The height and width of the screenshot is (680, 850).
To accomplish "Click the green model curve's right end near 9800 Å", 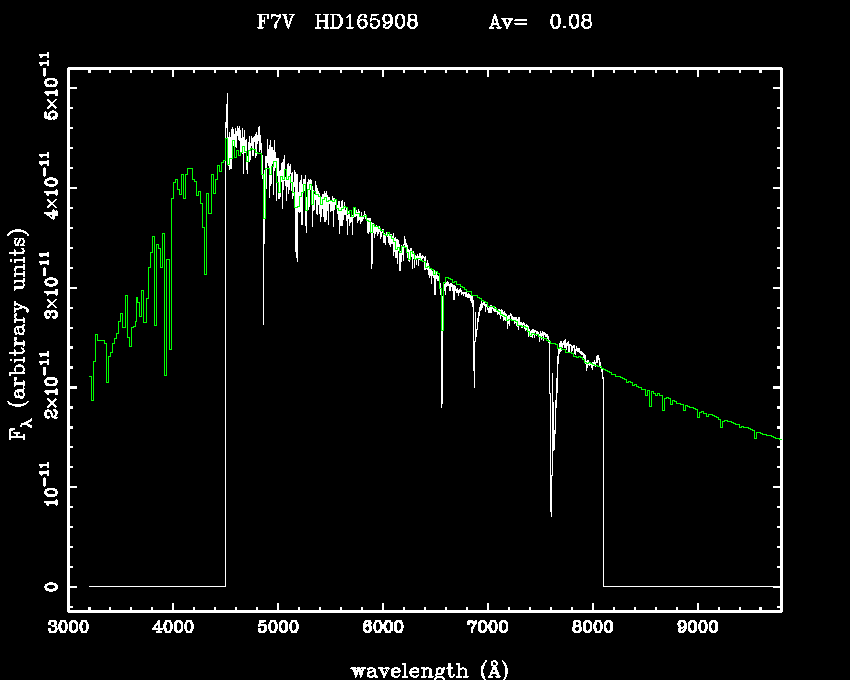I will click(x=778, y=439).
